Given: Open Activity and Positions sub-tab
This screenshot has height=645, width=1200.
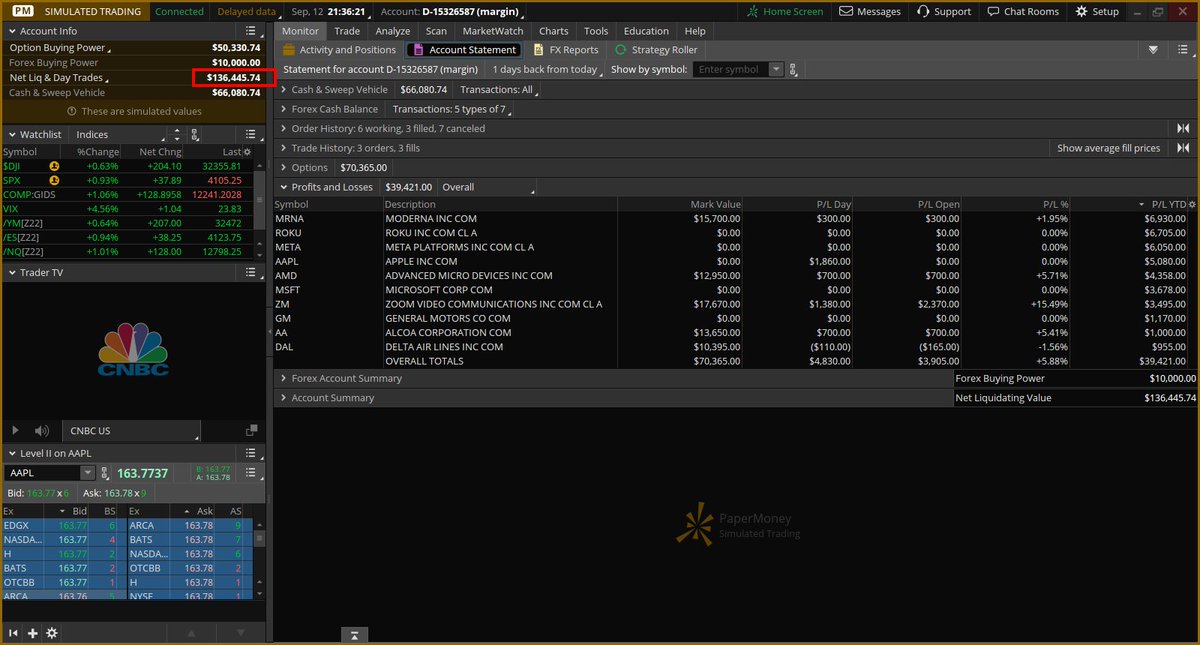Looking at the screenshot, I should point(339,50).
